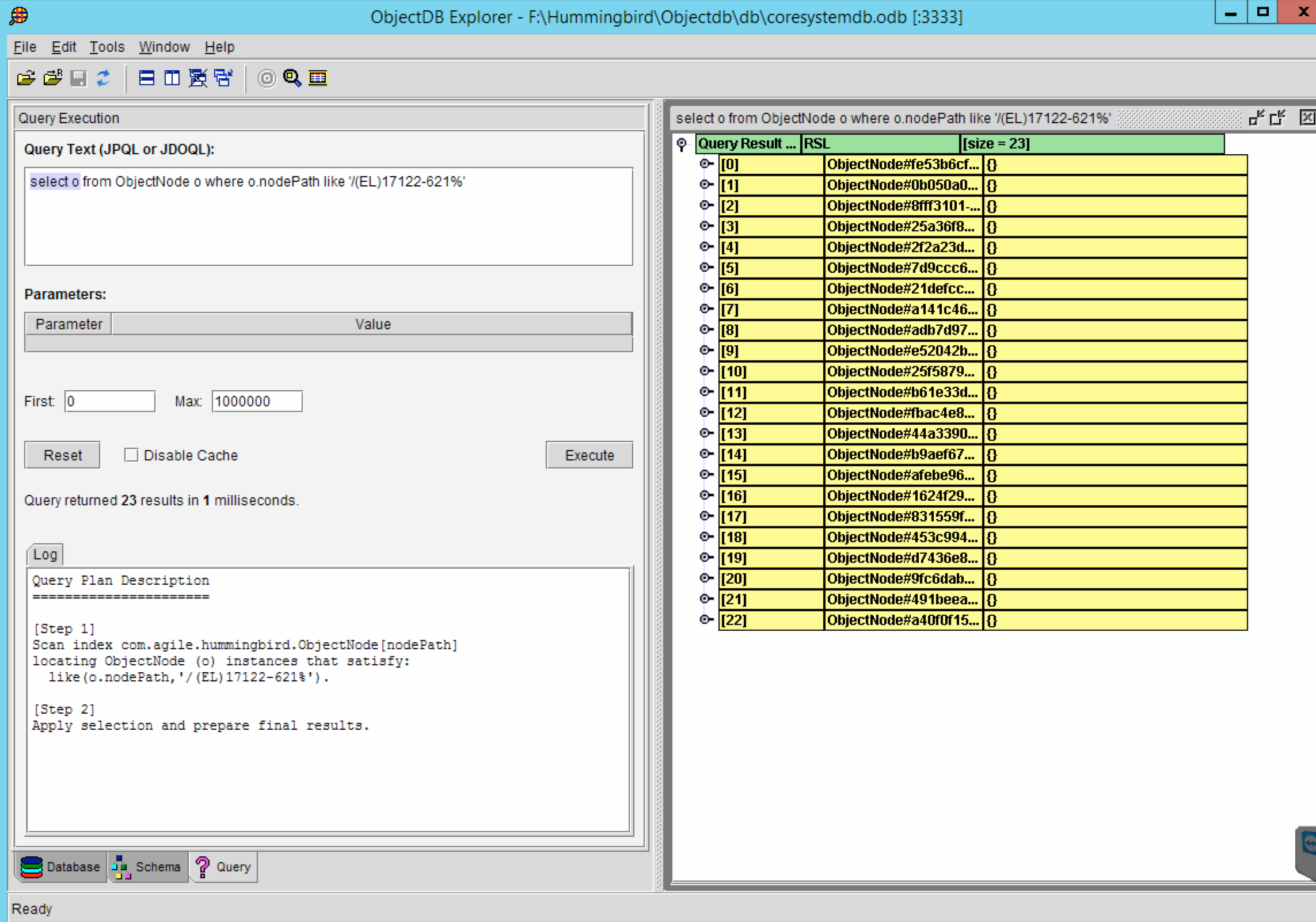Close all windows toolbar icon
This screenshot has width=1316, height=922.
(198, 78)
